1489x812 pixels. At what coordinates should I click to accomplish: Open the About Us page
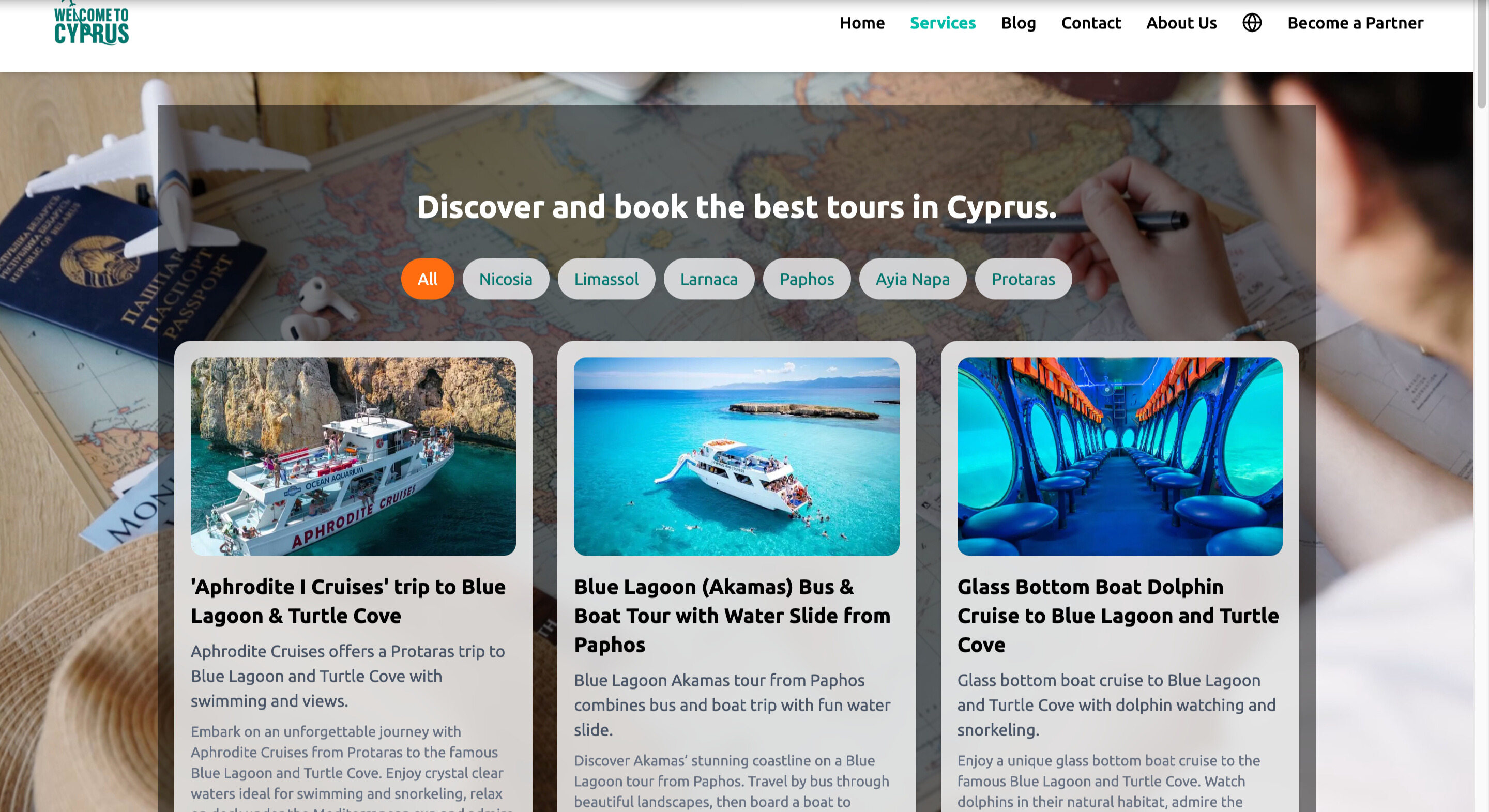point(1181,23)
